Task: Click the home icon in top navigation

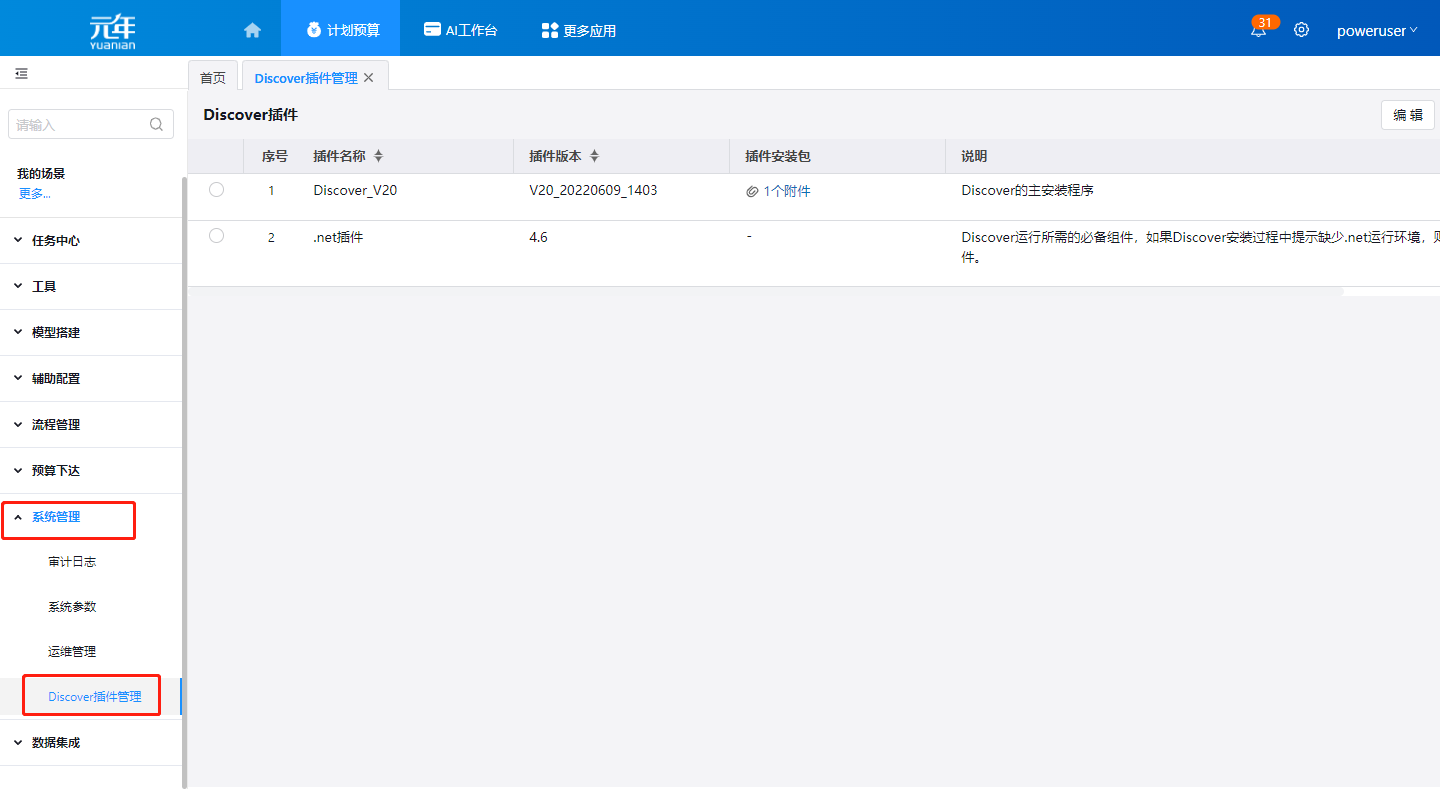Action: [252, 30]
